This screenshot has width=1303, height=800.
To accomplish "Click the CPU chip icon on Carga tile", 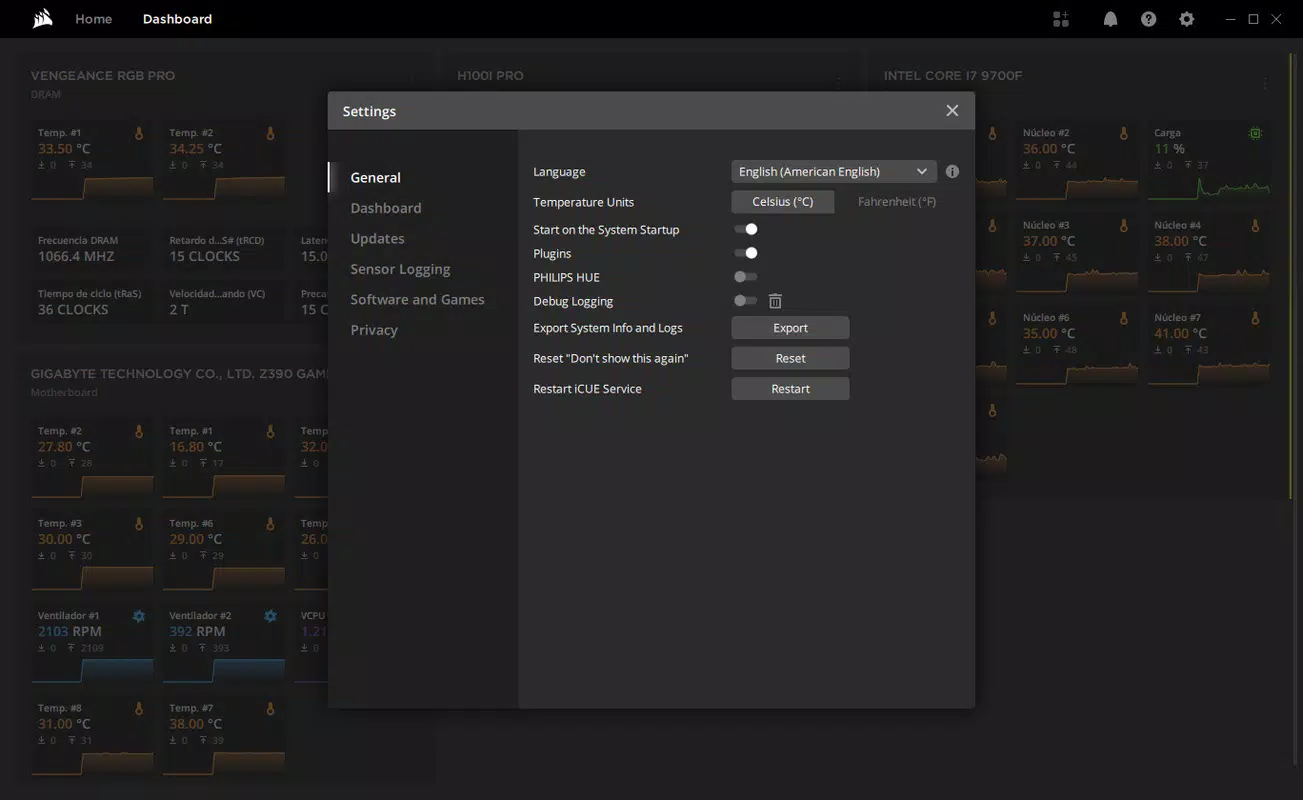I will point(1255,133).
